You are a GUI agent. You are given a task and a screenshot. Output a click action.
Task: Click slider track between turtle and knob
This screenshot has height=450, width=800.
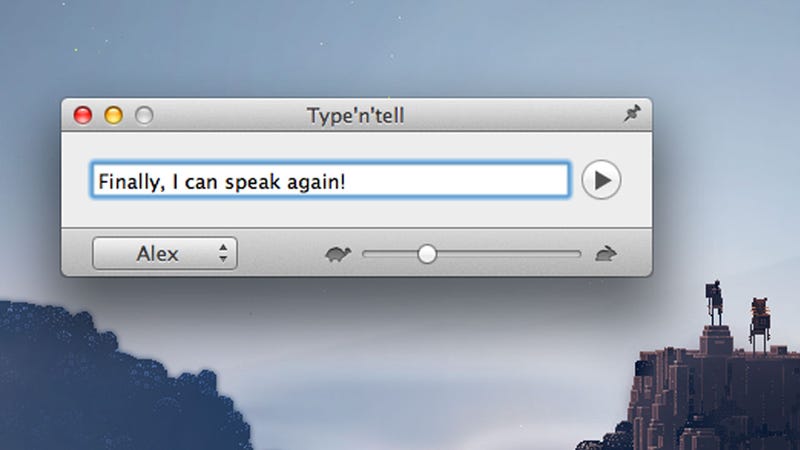[x=390, y=254]
